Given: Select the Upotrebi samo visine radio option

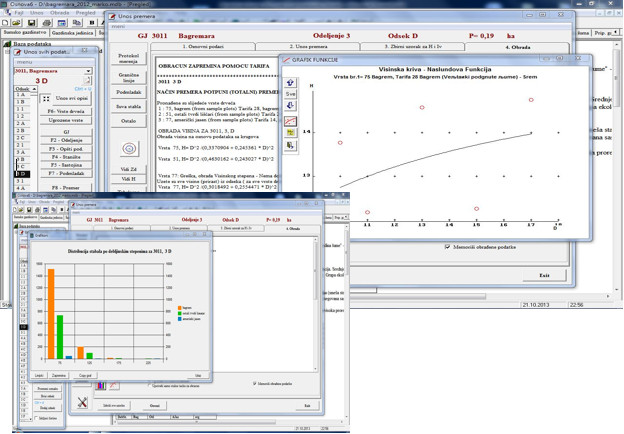Looking at the screenshot, I should point(150,385).
